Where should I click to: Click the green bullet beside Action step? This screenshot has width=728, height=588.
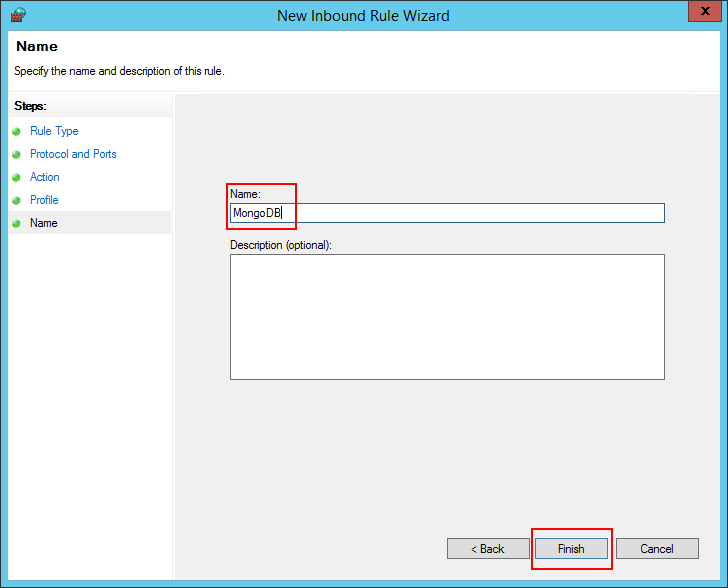pos(16,177)
